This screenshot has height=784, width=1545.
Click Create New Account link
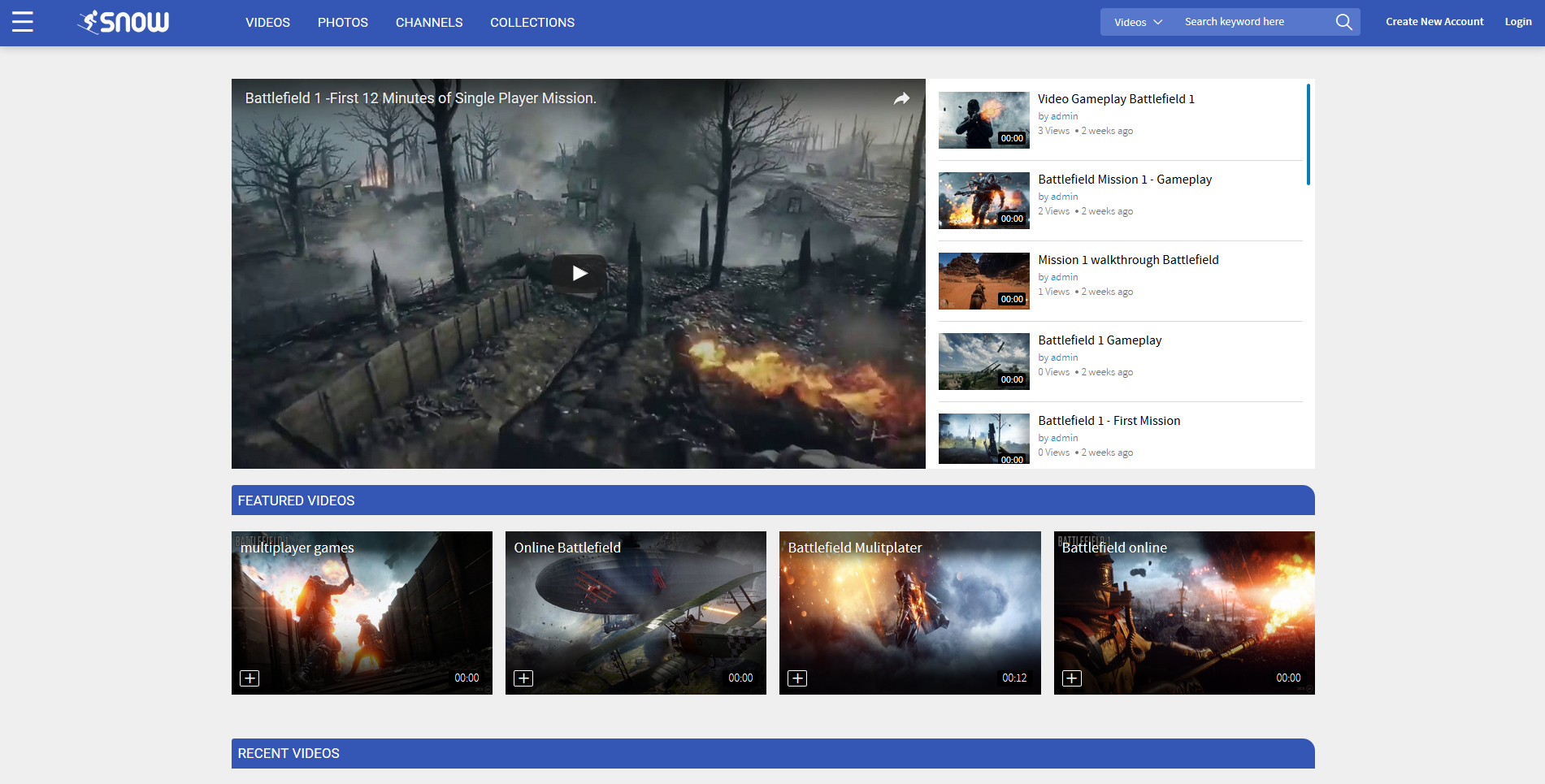pos(1434,22)
